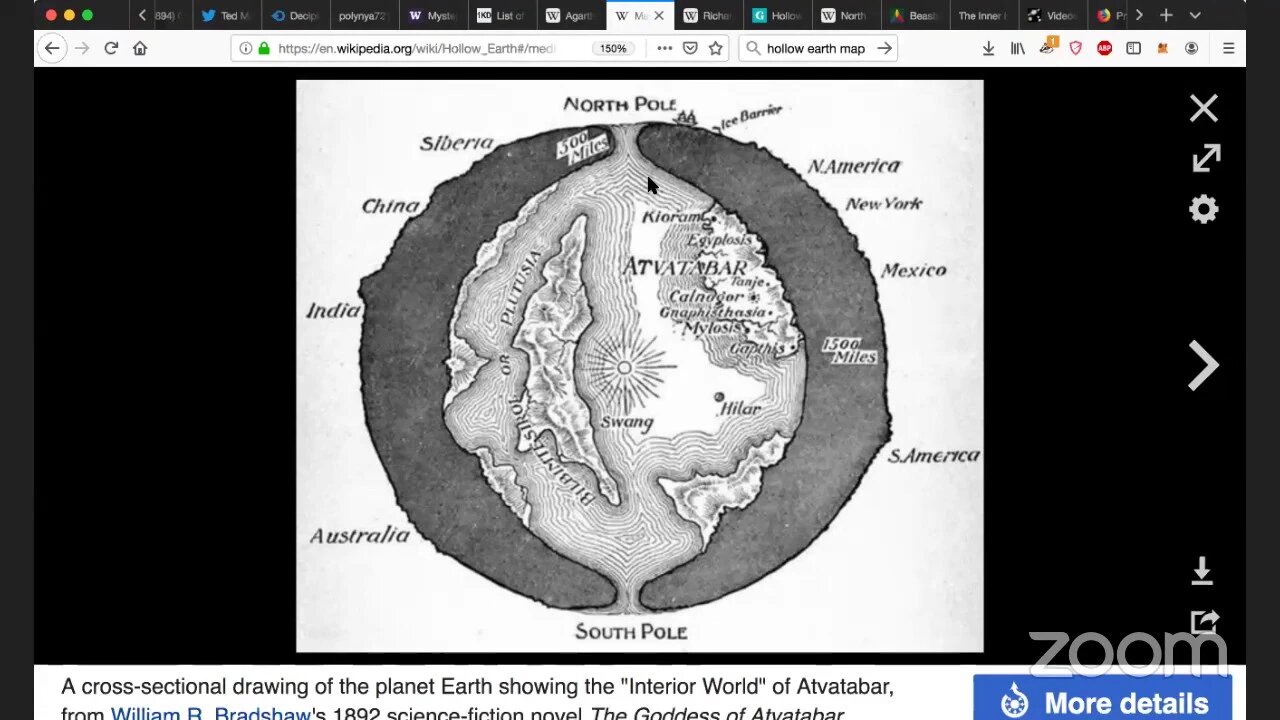Click the forward navigation arrow
The height and width of the screenshot is (720, 1280).
pyautogui.click(x=82, y=48)
